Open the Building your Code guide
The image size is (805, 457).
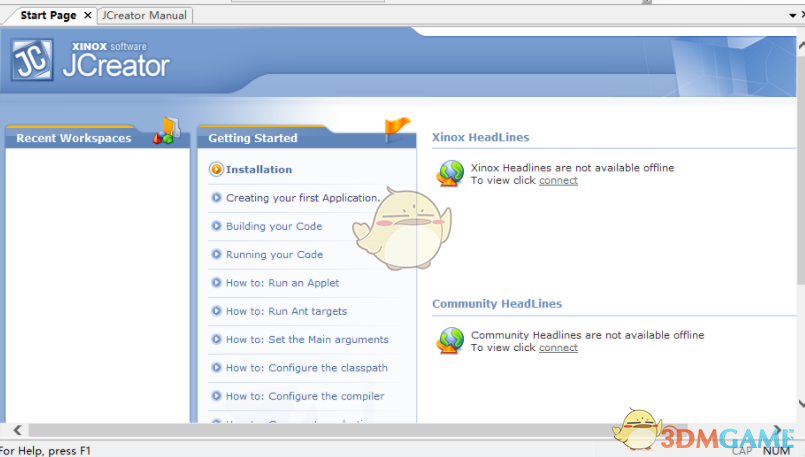click(x=274, y=226)
